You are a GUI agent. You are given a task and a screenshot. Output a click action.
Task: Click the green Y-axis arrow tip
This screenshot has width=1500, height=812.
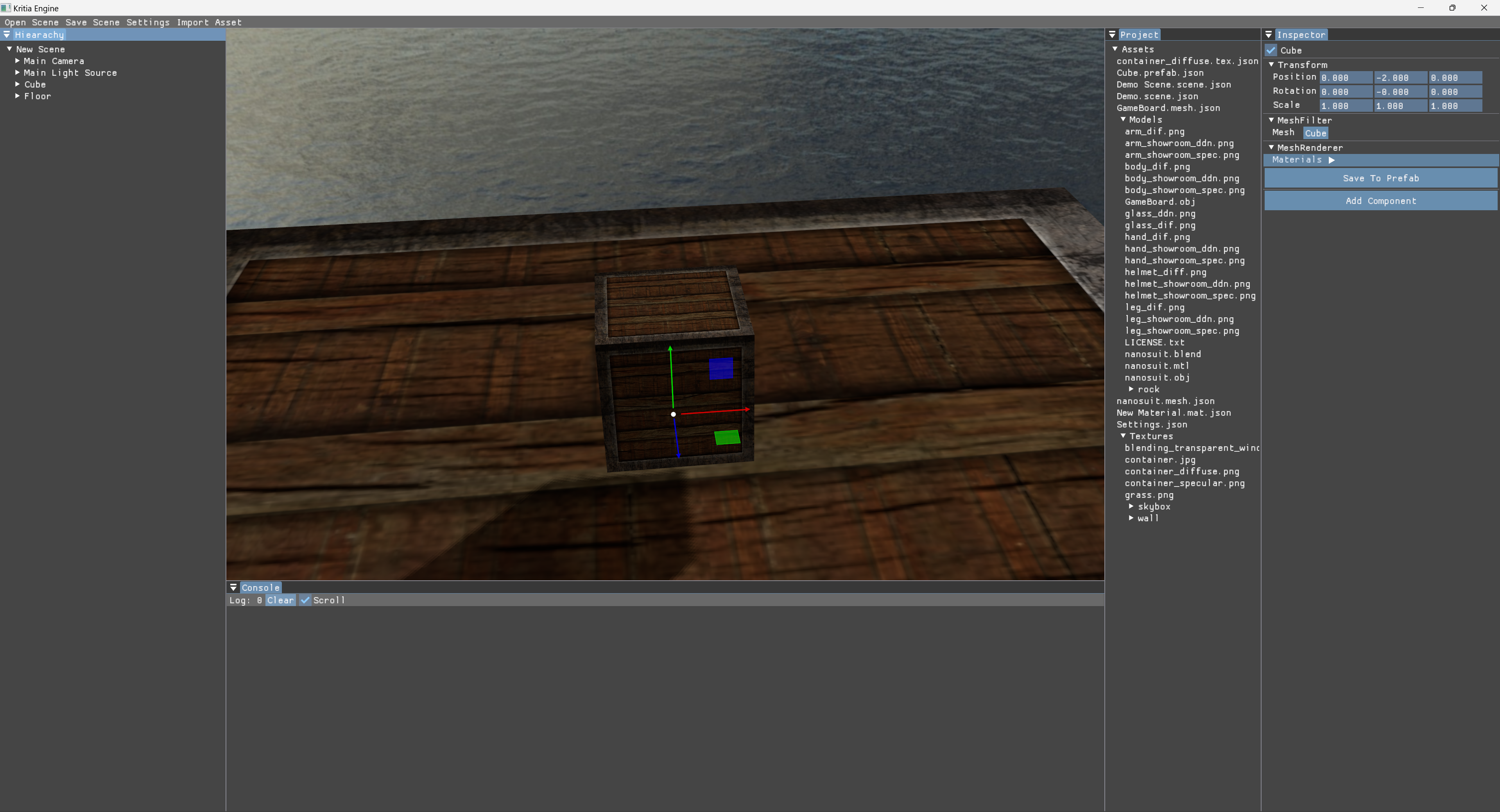coord(670,348)
